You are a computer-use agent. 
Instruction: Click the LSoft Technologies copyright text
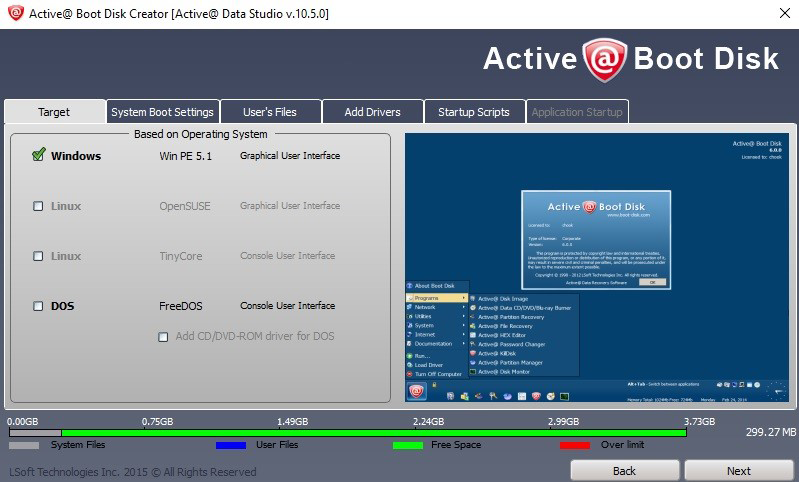pos(132,472)
